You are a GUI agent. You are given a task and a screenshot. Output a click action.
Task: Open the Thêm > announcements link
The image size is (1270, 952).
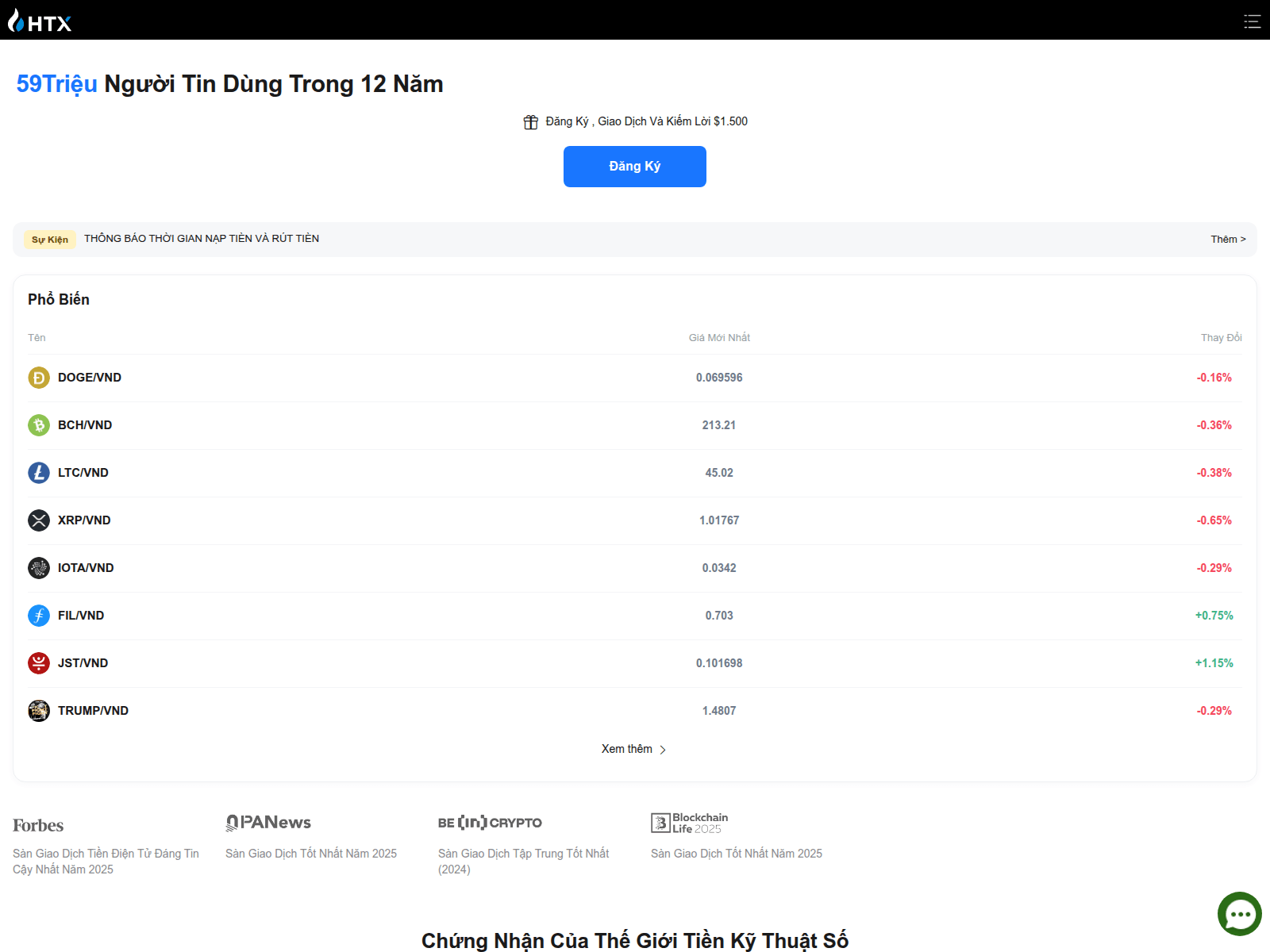click(x=1228, y=240)
